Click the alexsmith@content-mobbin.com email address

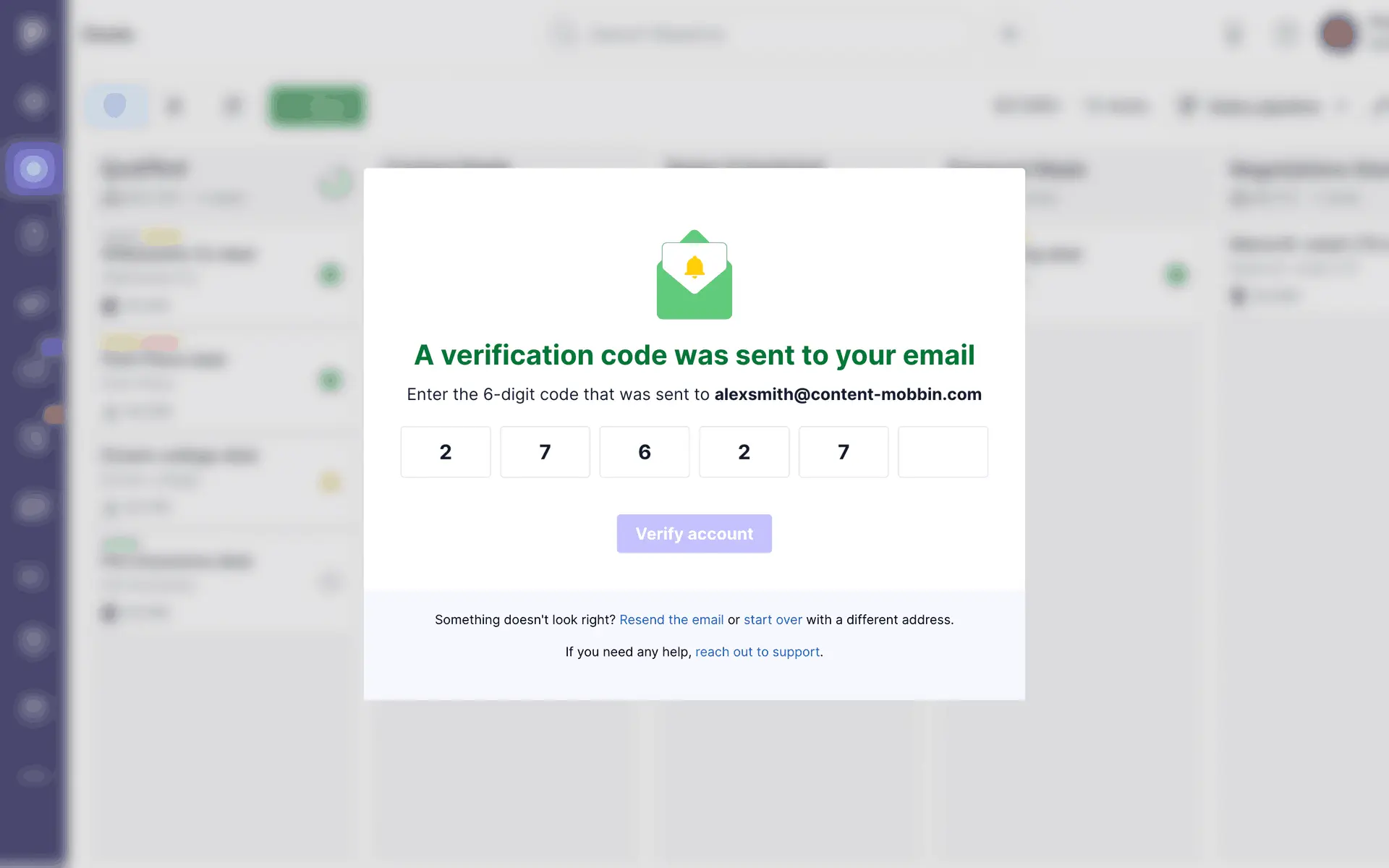click(x=848, y=394)
